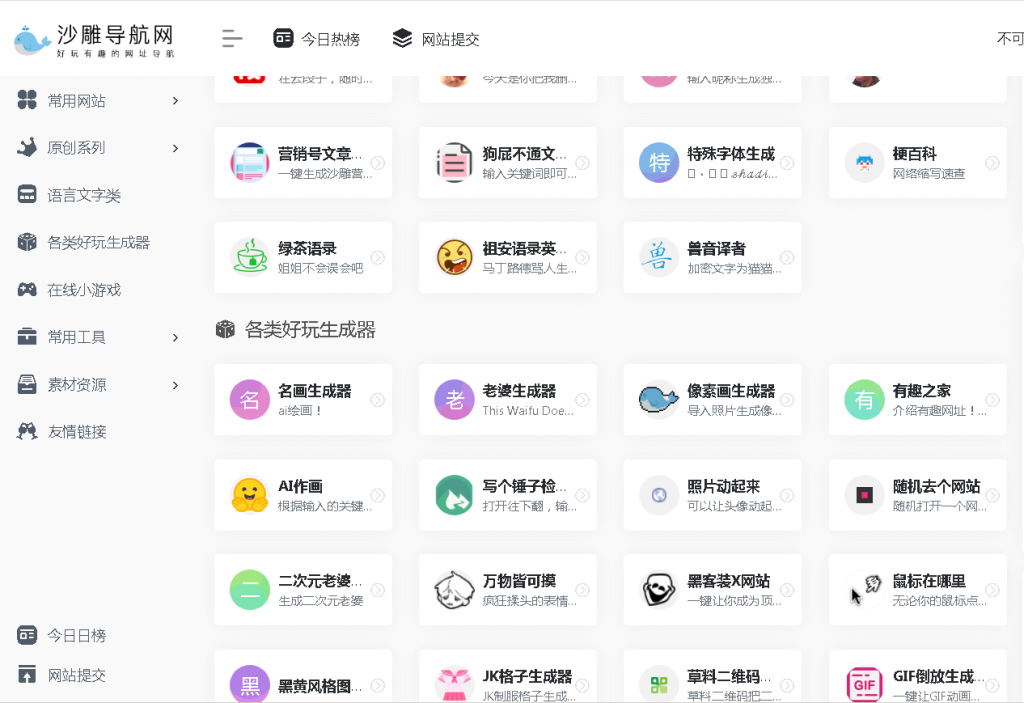
Task: Click the 草料二维码 QR code icon
Action: click(x=659, y=684)
